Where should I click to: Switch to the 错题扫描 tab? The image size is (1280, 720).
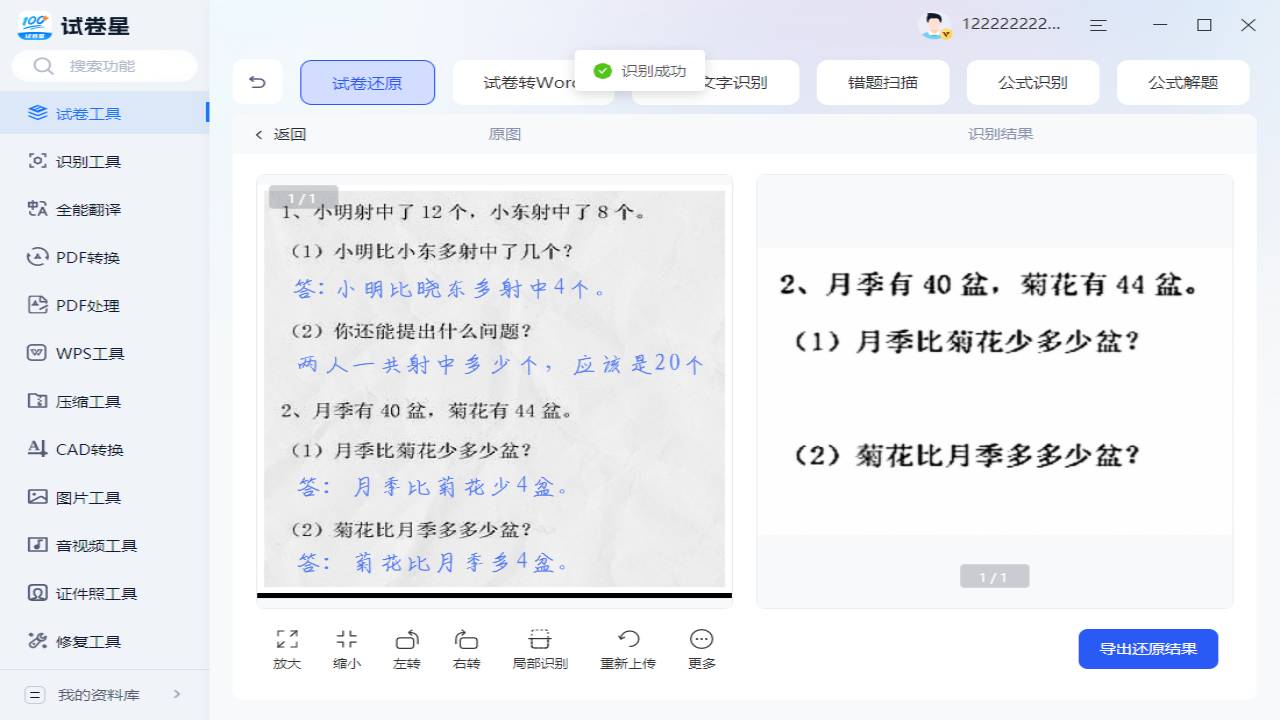click(x=883, y=82)
